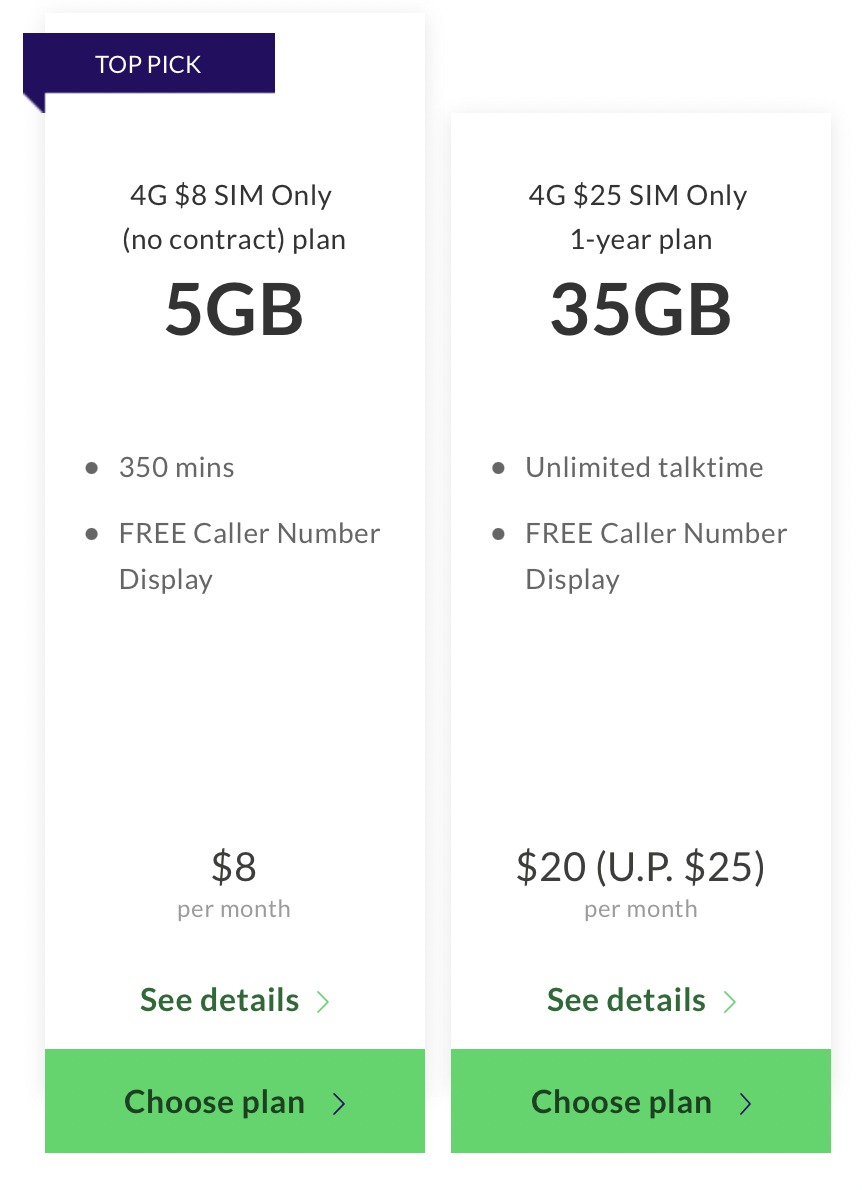
Task: Click chevron arrow beside 35GB plan's See details
Action: pyautogui.click(x=729, y=1002)
